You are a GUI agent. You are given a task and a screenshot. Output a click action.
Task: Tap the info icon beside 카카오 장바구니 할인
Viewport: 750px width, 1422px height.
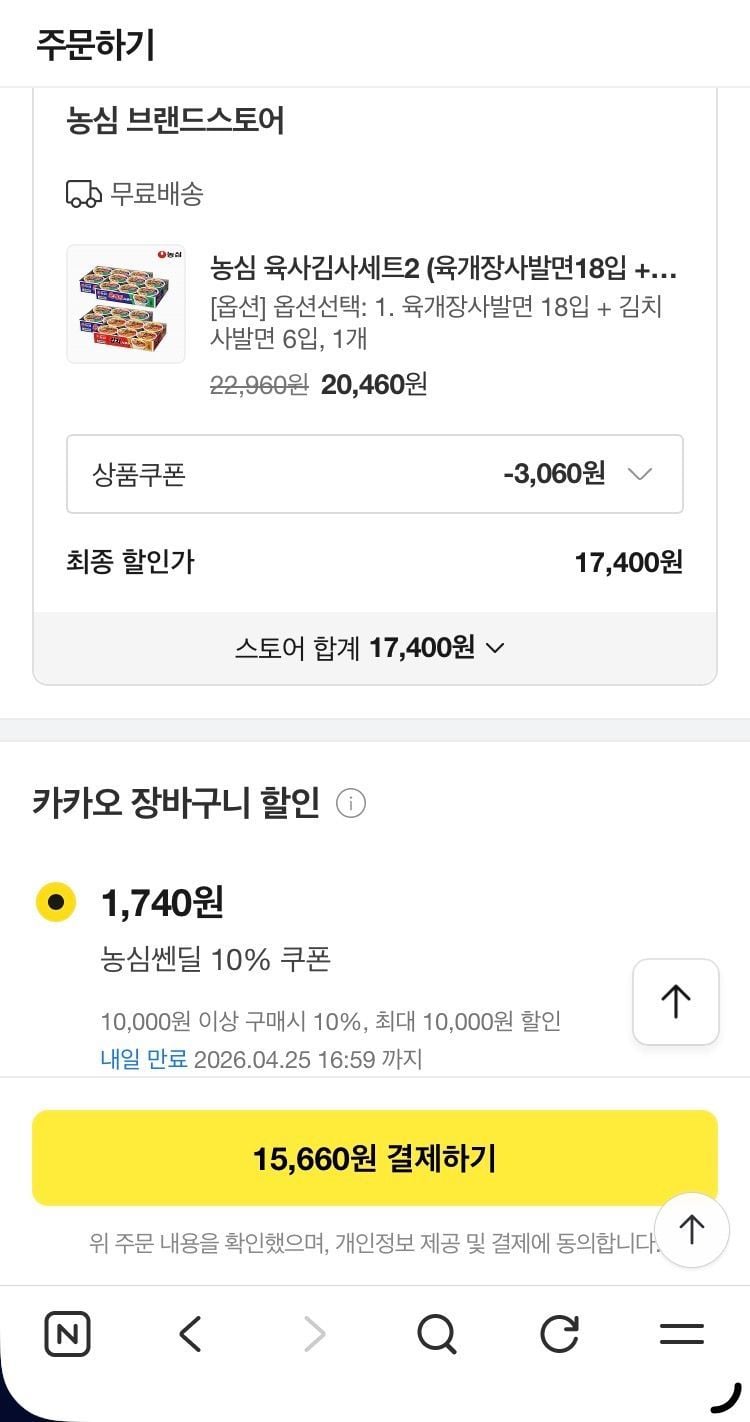(351, 803)
